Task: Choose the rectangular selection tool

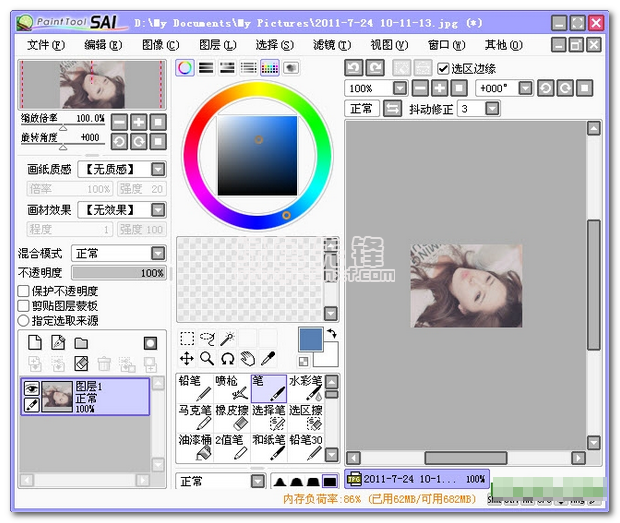Action: pos(187,338)
